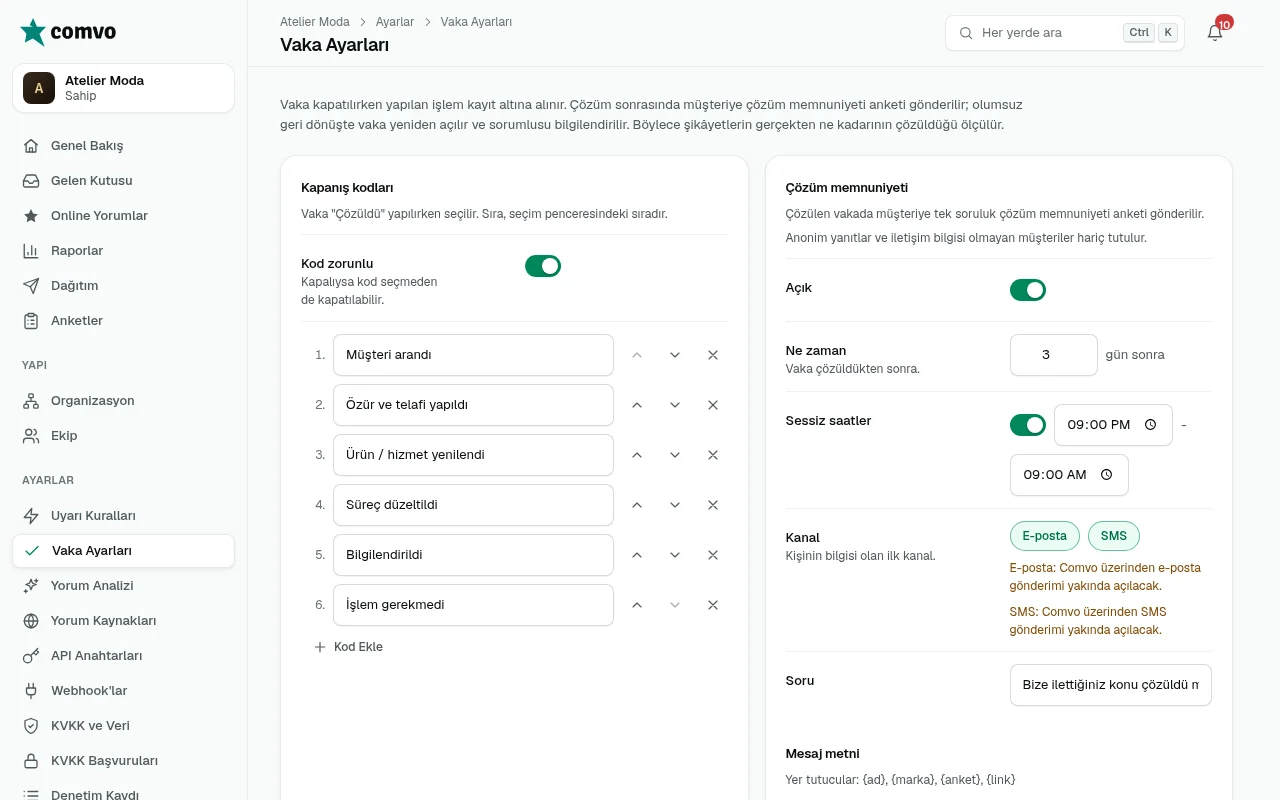1280x800 pixels.
Task: Open clock picker on 09:00 AM field
Action: (1107, 475)
